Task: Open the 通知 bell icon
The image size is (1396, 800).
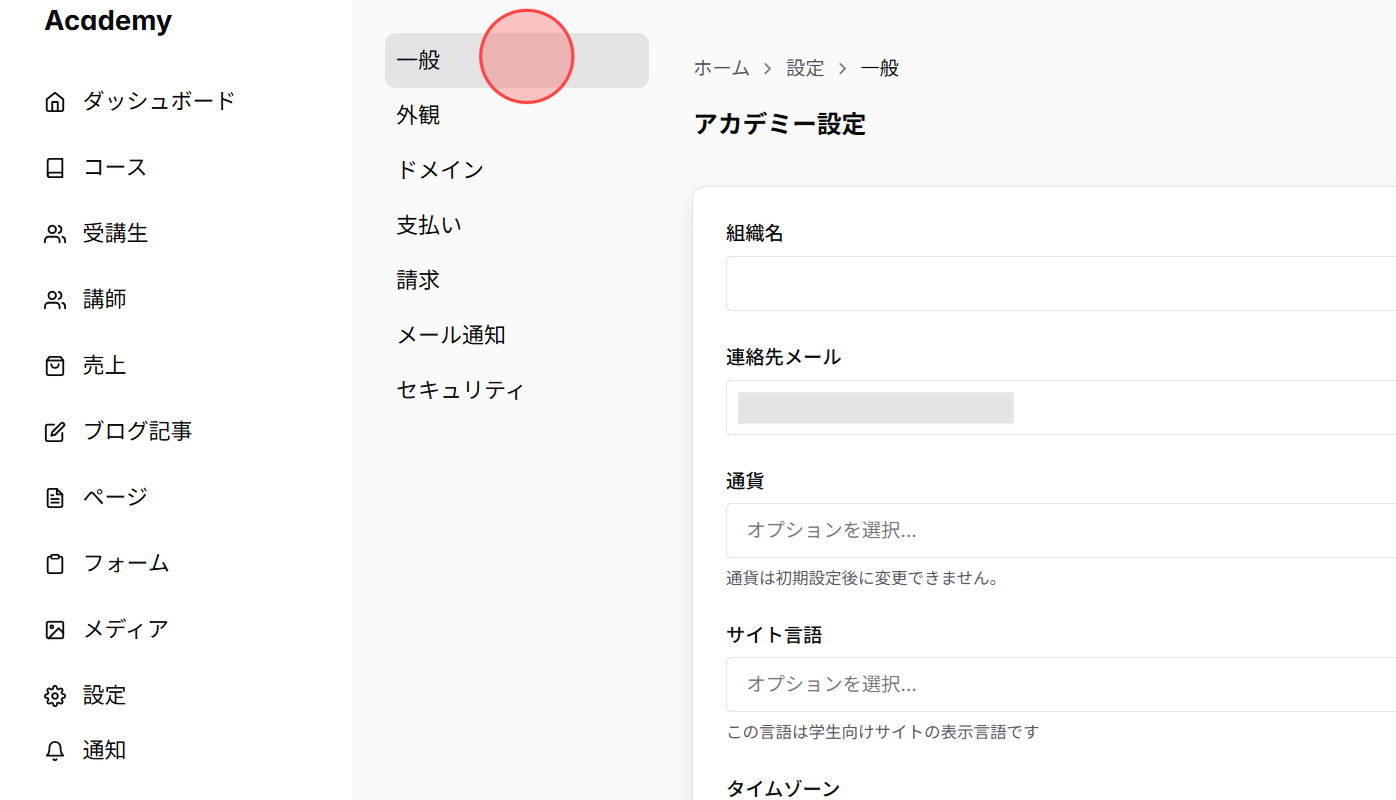Action: 55,750
